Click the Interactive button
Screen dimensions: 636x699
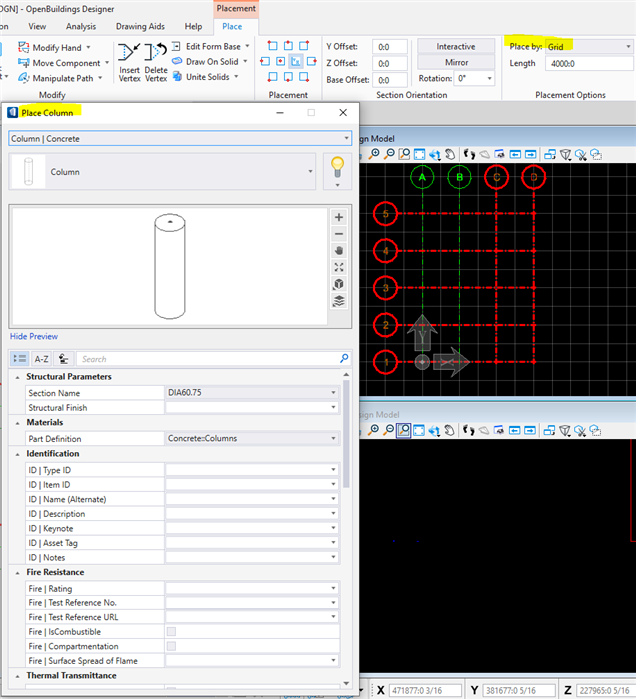[456, 46]
